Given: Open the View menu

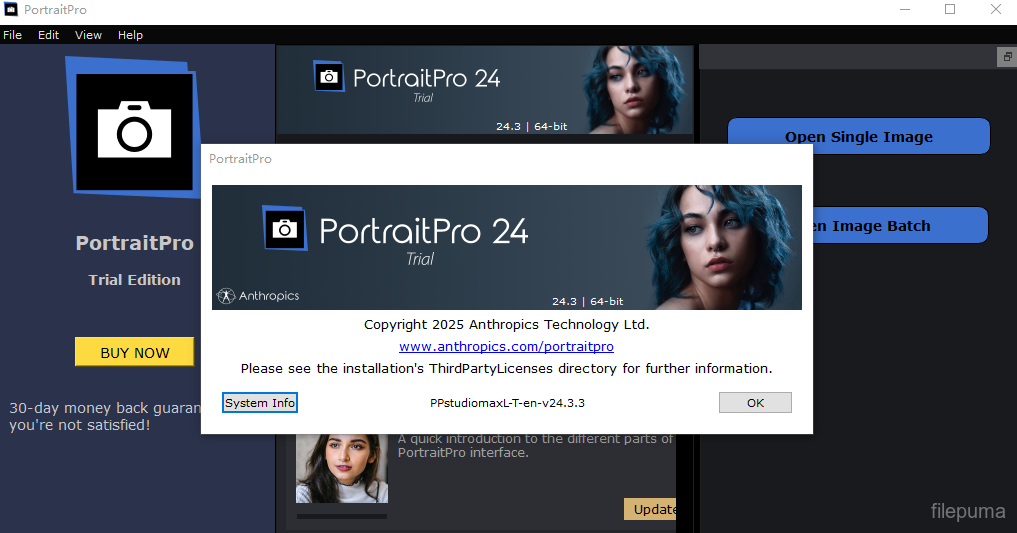Looking at the screenshot, I should (x=88, y=35).
